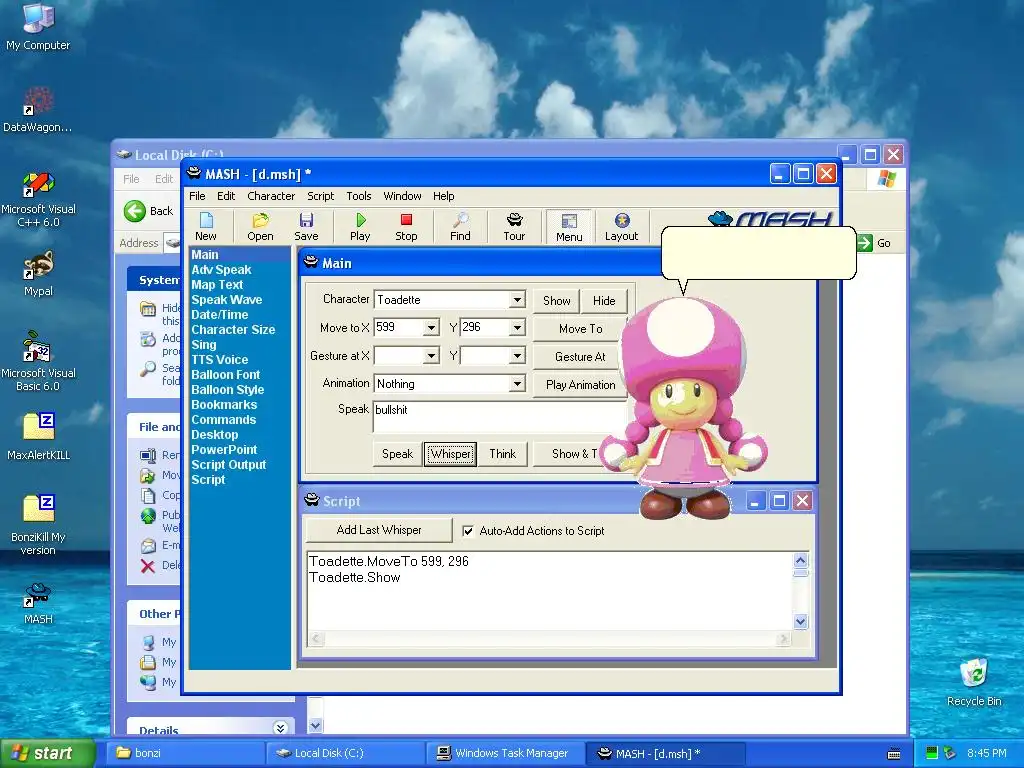The image size is (1024, 768).
Task: Stop playback using the red Stop icon
Action: coord(406,226)
